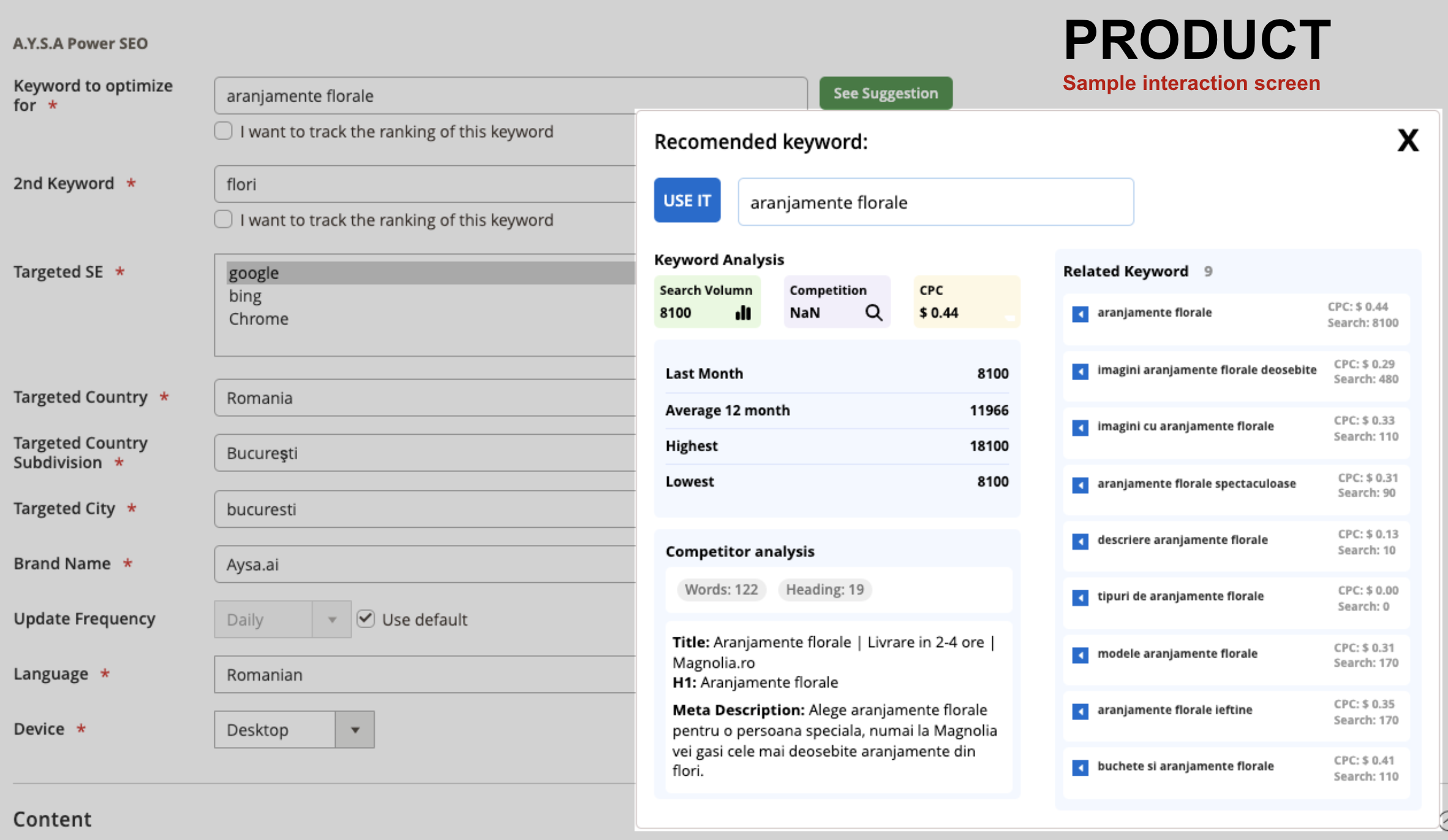Viewport: 1448px width, 840px height.
Task: Click the USE IT button
Action: 687,200
